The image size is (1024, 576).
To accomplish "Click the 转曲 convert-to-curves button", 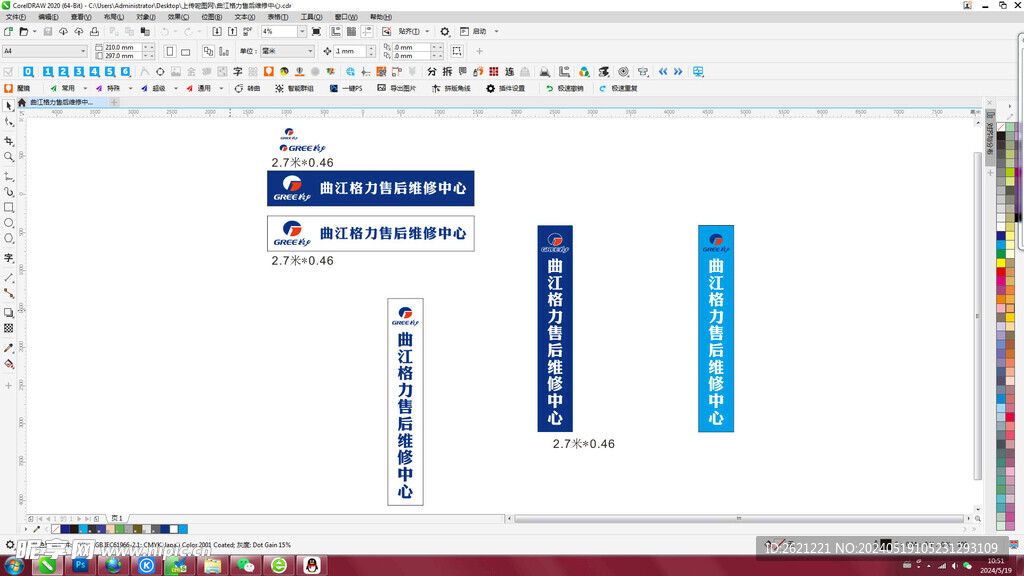I will pyautogui.click(x=248, y=88).
